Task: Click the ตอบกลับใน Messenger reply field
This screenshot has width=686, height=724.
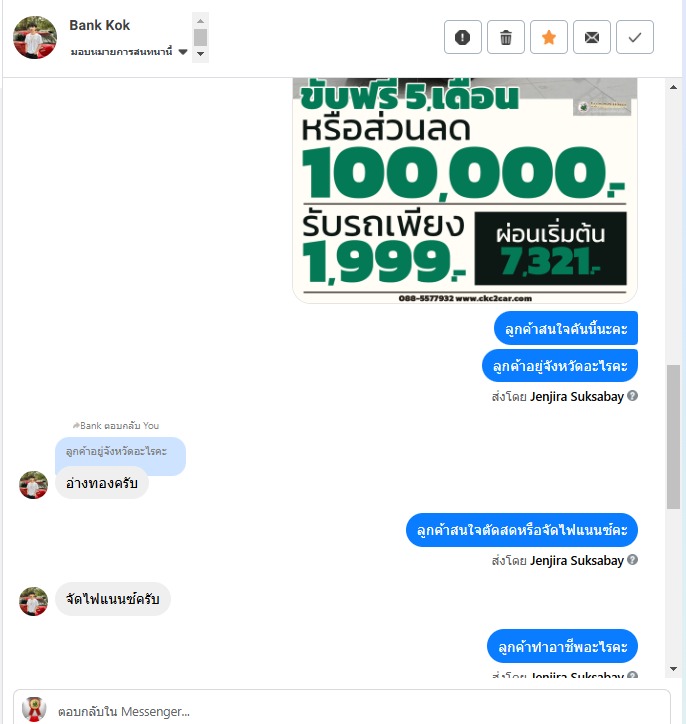Action: (342, 711)
